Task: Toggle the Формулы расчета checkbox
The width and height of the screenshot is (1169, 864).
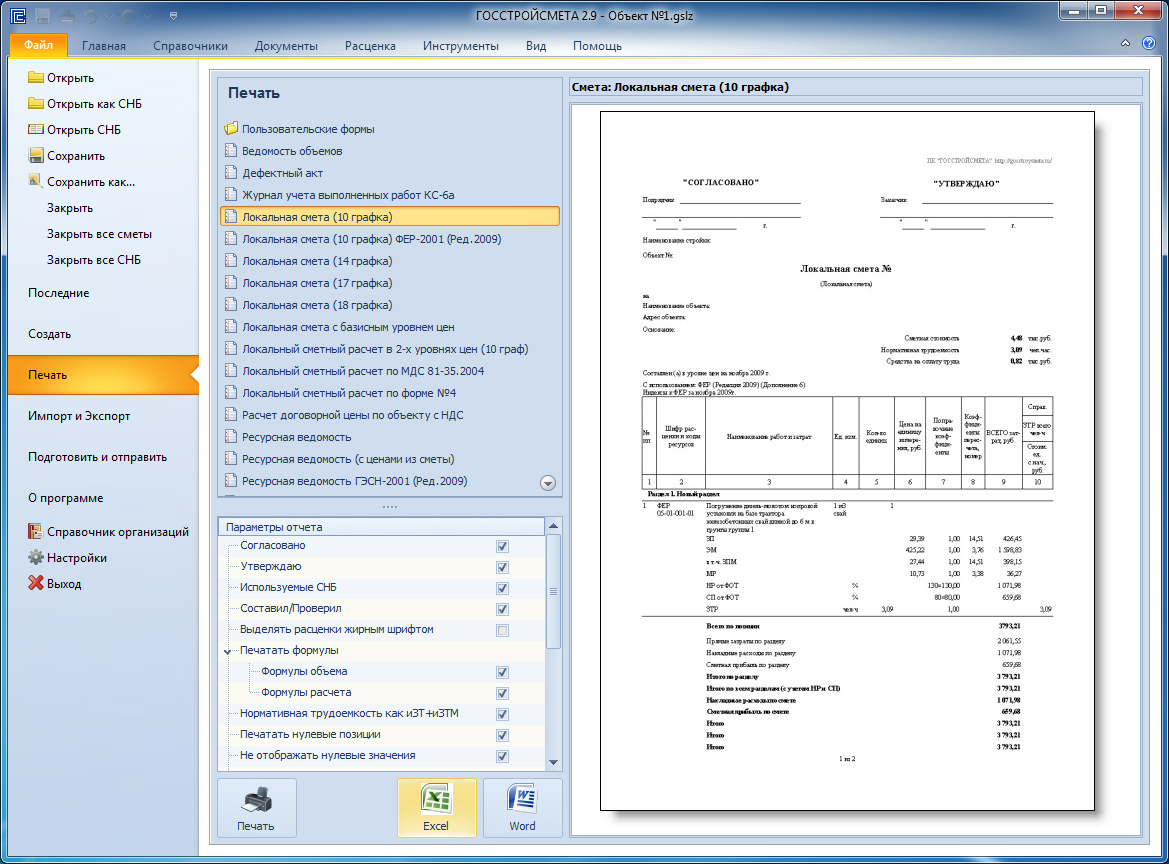Action: (502, 693)
